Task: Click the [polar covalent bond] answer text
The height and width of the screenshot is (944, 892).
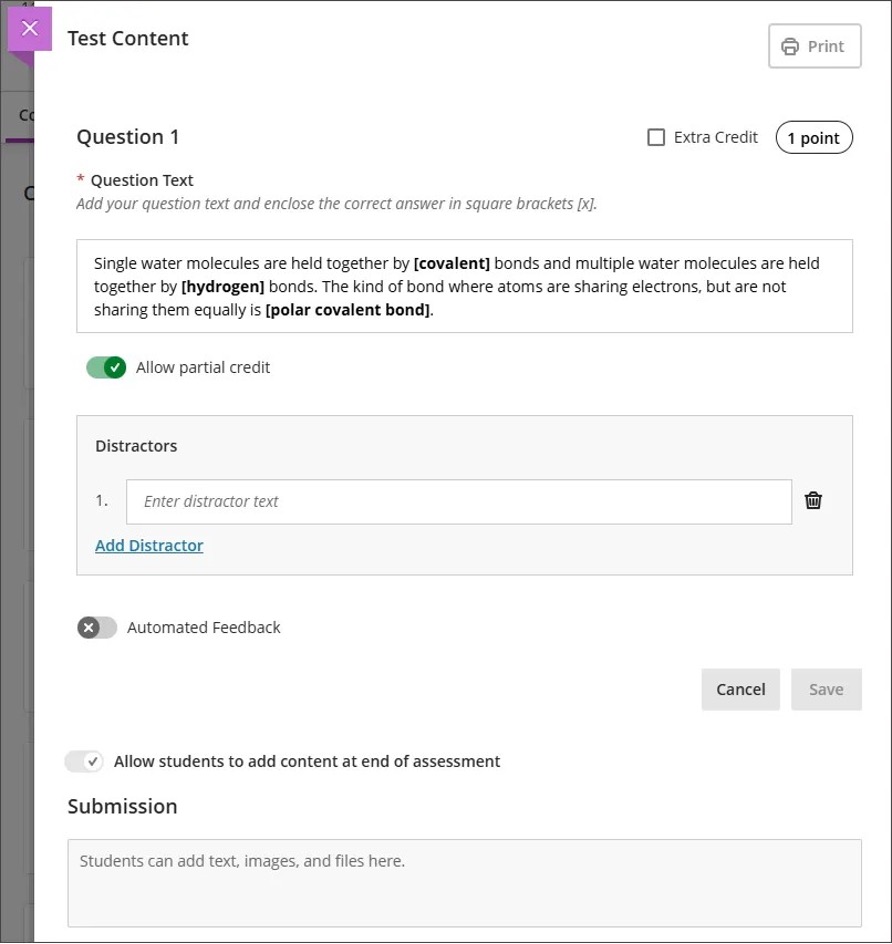Action: [x=348, y=310]
